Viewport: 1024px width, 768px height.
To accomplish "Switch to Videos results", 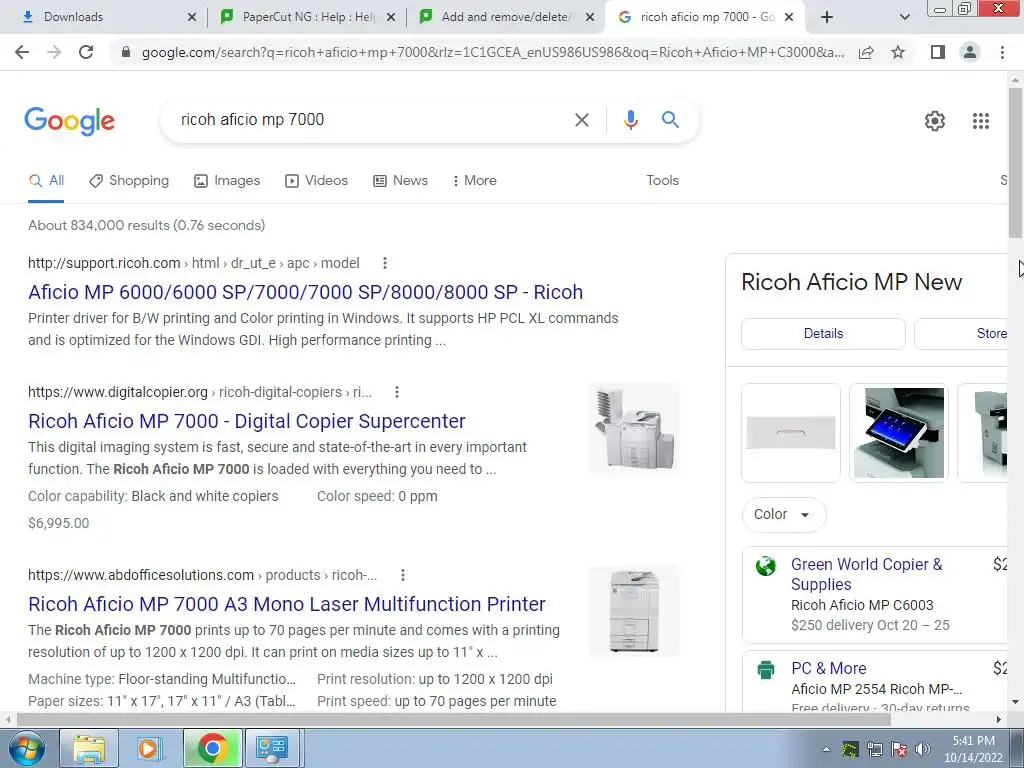I will pyautogui.click(x=317, y=181).
